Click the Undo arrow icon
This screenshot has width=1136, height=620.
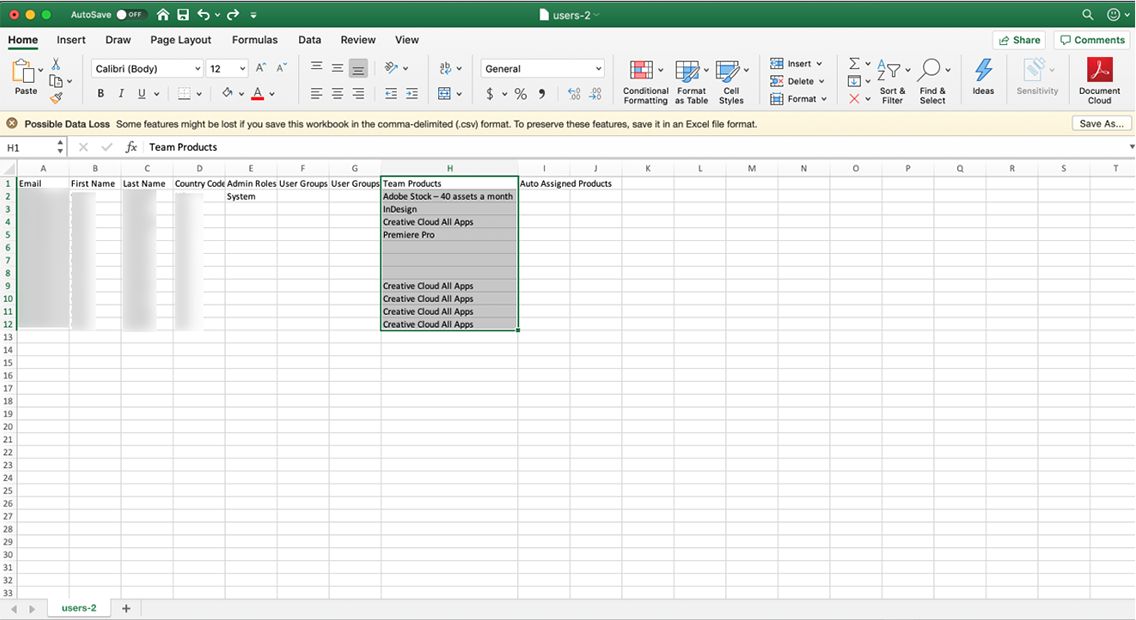coord(204,14)
